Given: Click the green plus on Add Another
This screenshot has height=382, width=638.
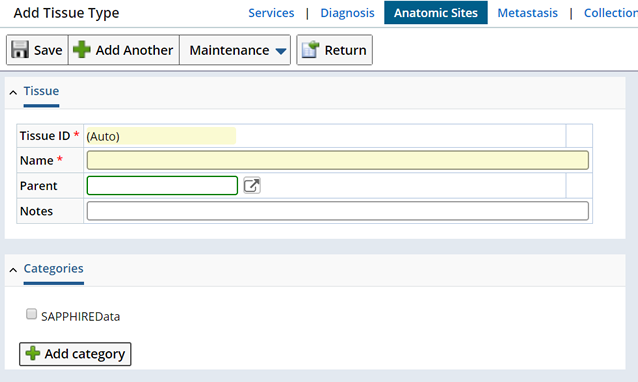Looking at the screenshot, I should (x=82, y=50).
